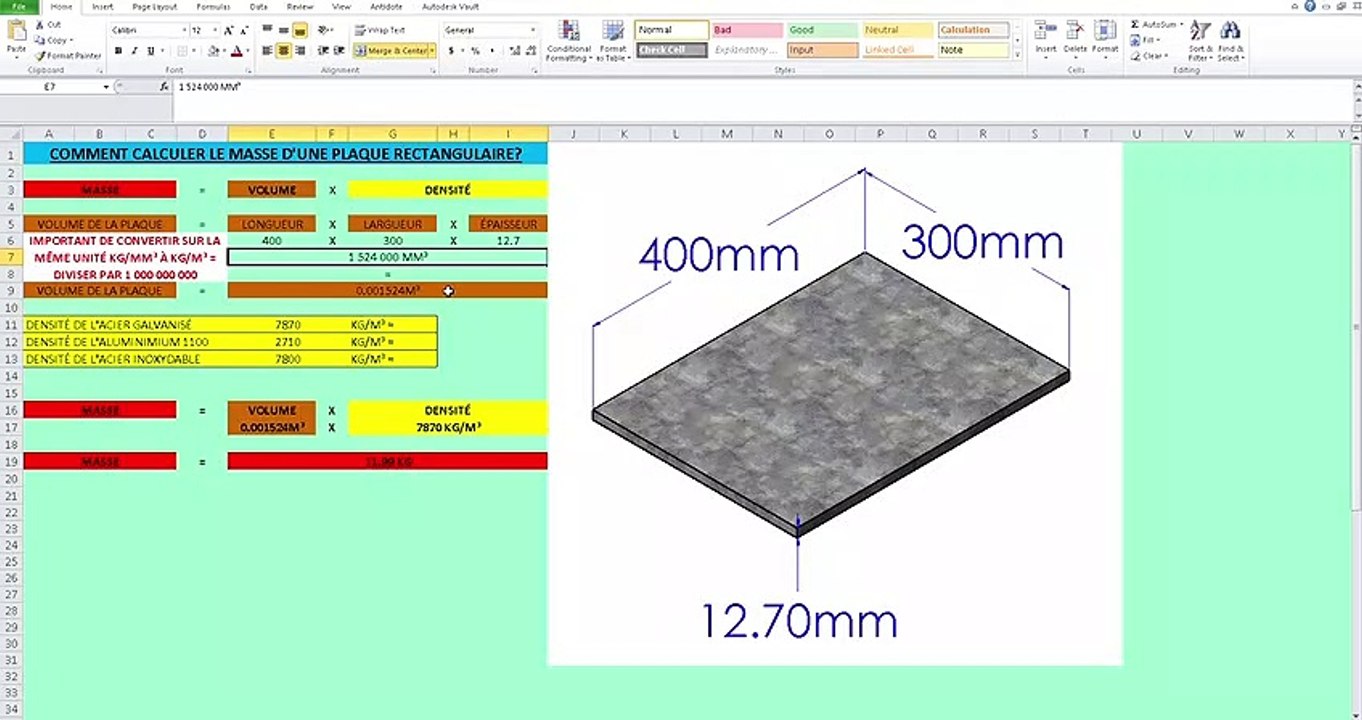Open the text orientation button
Screen dimensions: 1362x720
(327, 31)
